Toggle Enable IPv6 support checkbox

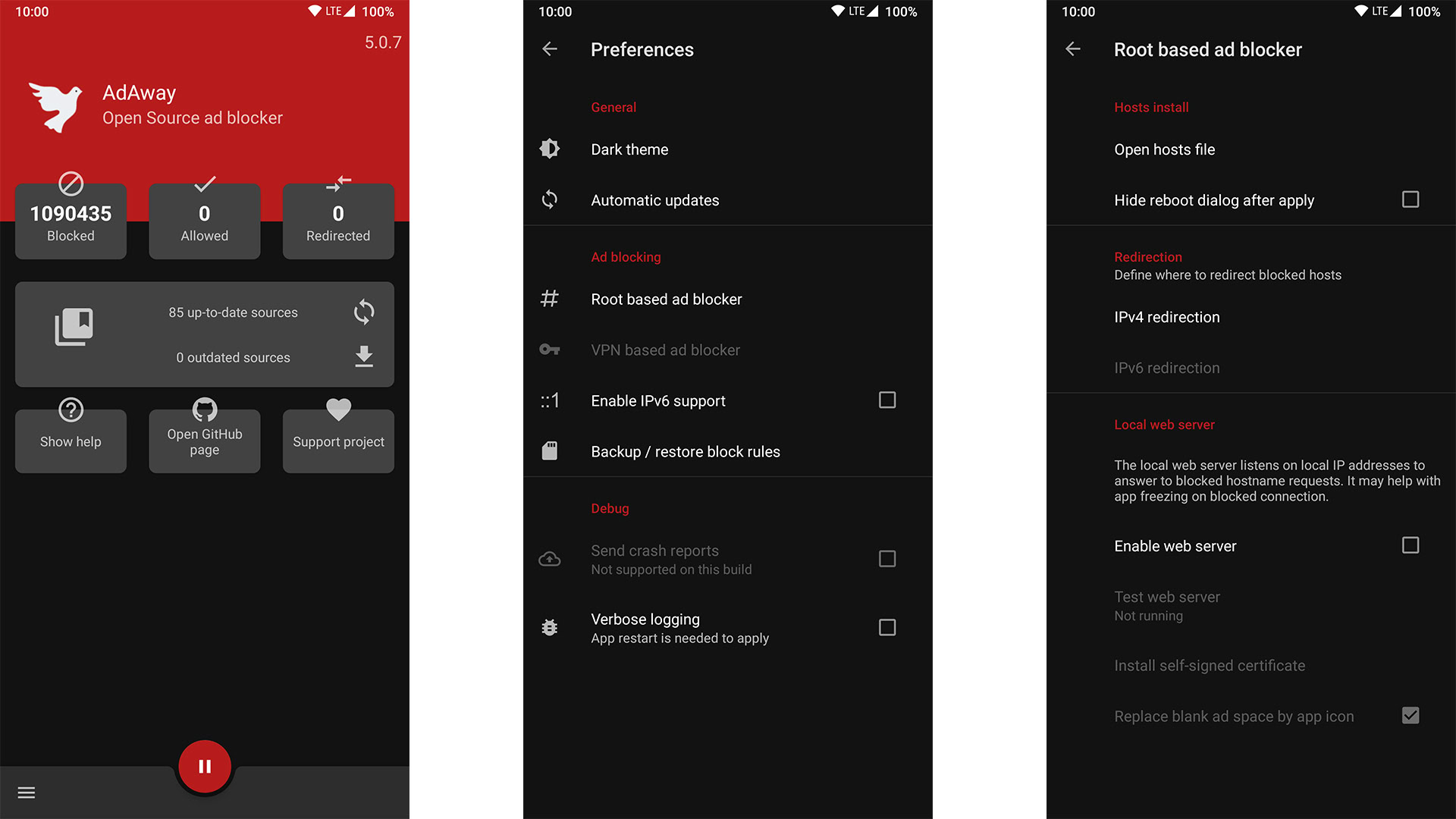[887, 400]
